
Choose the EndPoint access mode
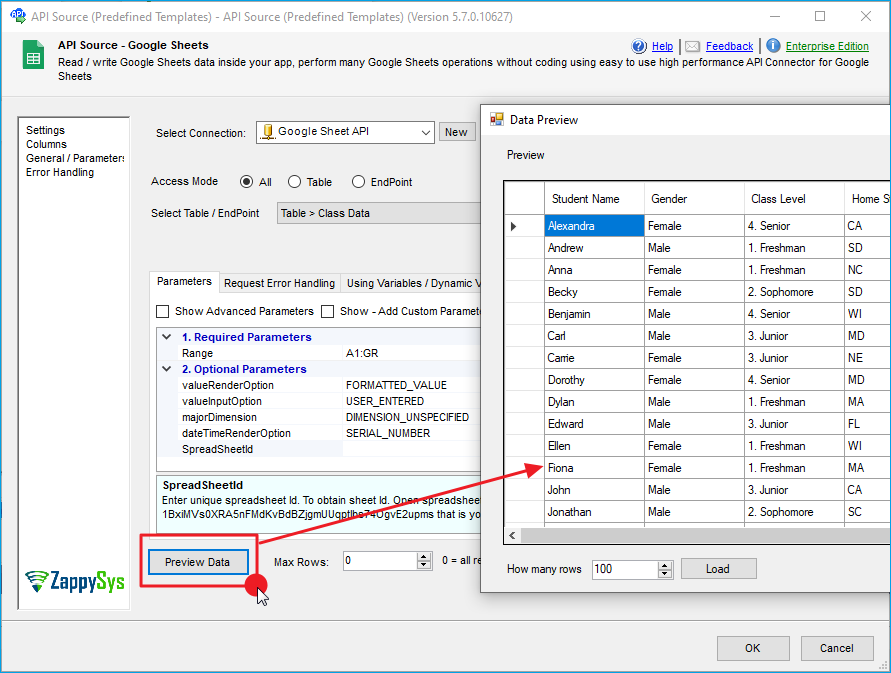(x=359, y=182)
